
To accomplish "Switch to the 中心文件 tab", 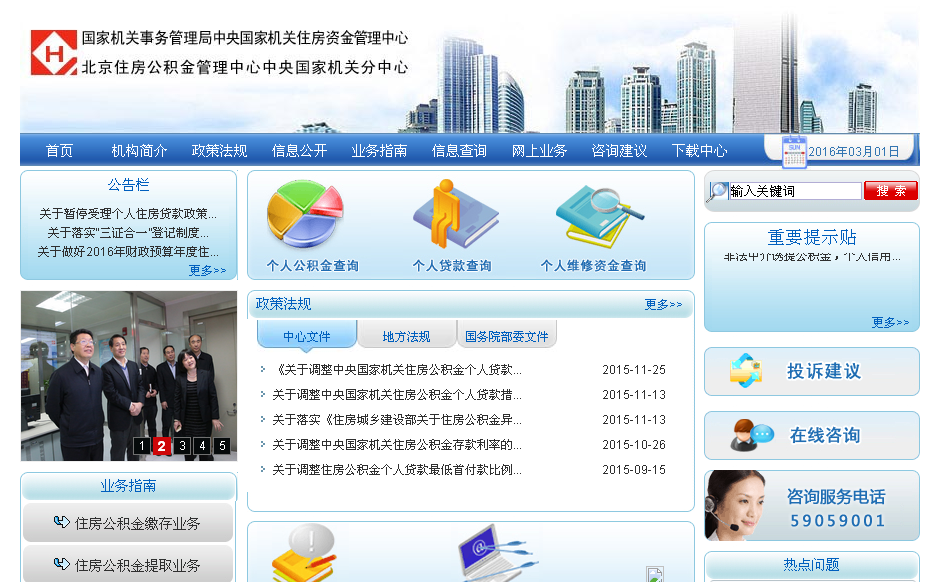I will [307, 335].
